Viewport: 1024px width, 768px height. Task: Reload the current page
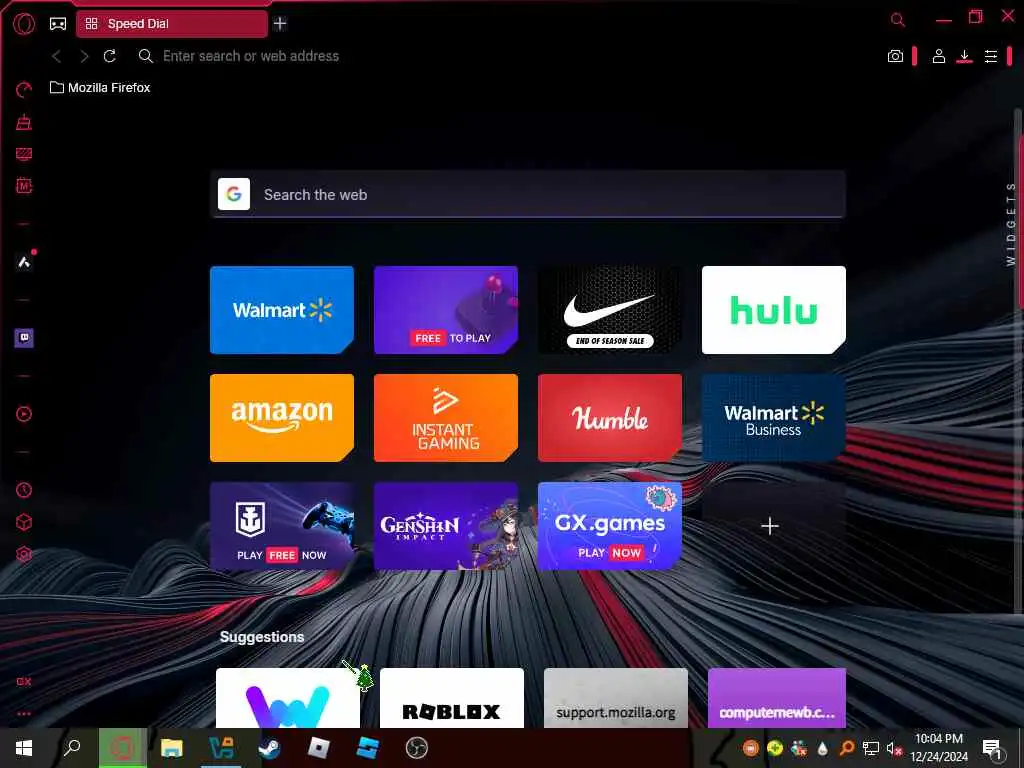click(x=110, y=56)
